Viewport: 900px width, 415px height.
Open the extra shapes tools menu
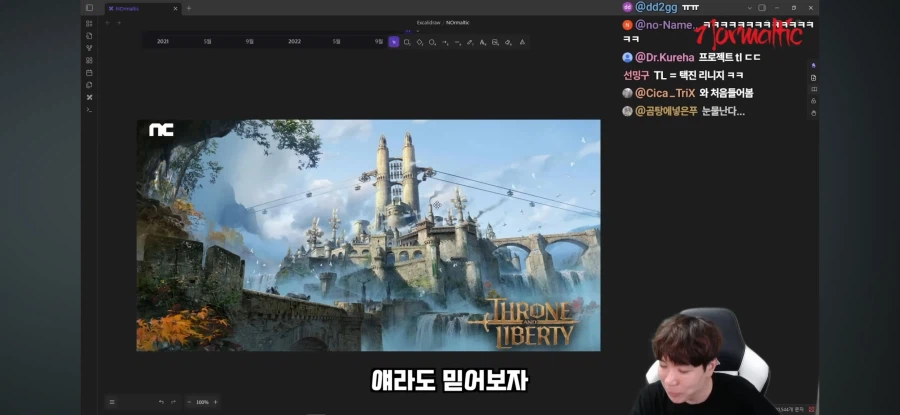pyautogui.click(x=522, y=42)
